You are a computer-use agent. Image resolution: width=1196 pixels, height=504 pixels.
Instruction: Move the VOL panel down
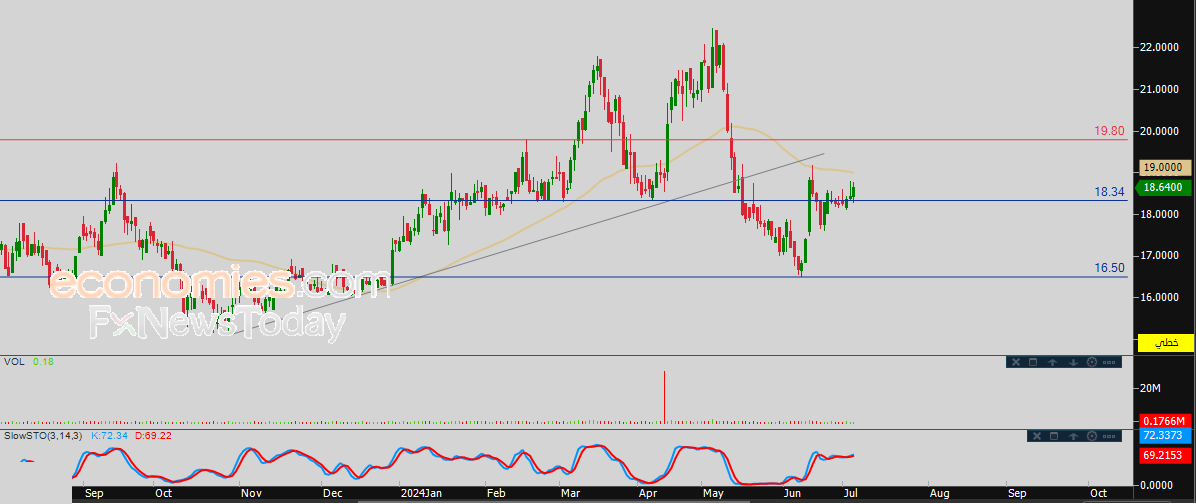[1073, 362]
